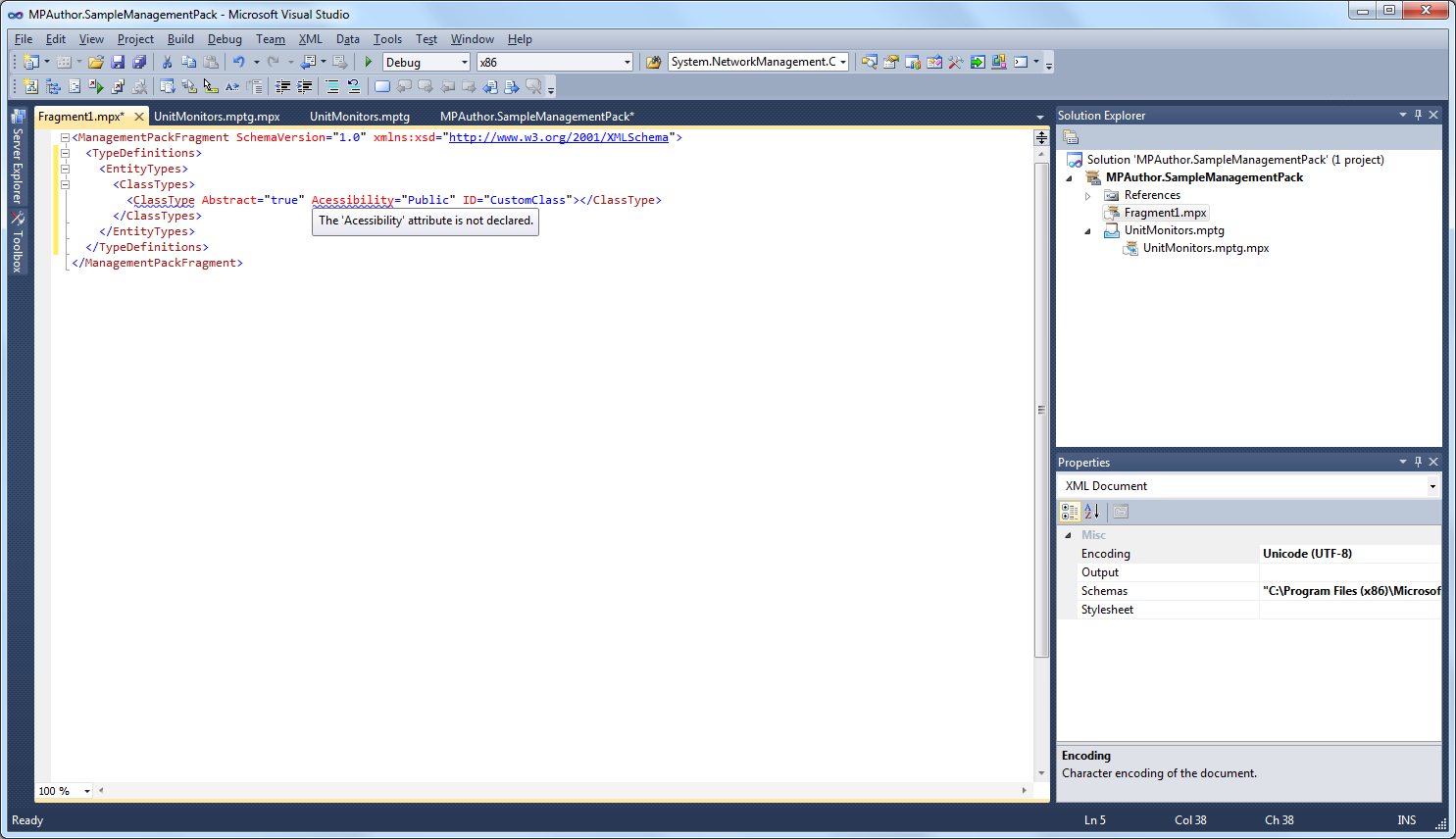Jump to the next bookmark
This screenshot has height=839, width=1456.
coord(426,86)
